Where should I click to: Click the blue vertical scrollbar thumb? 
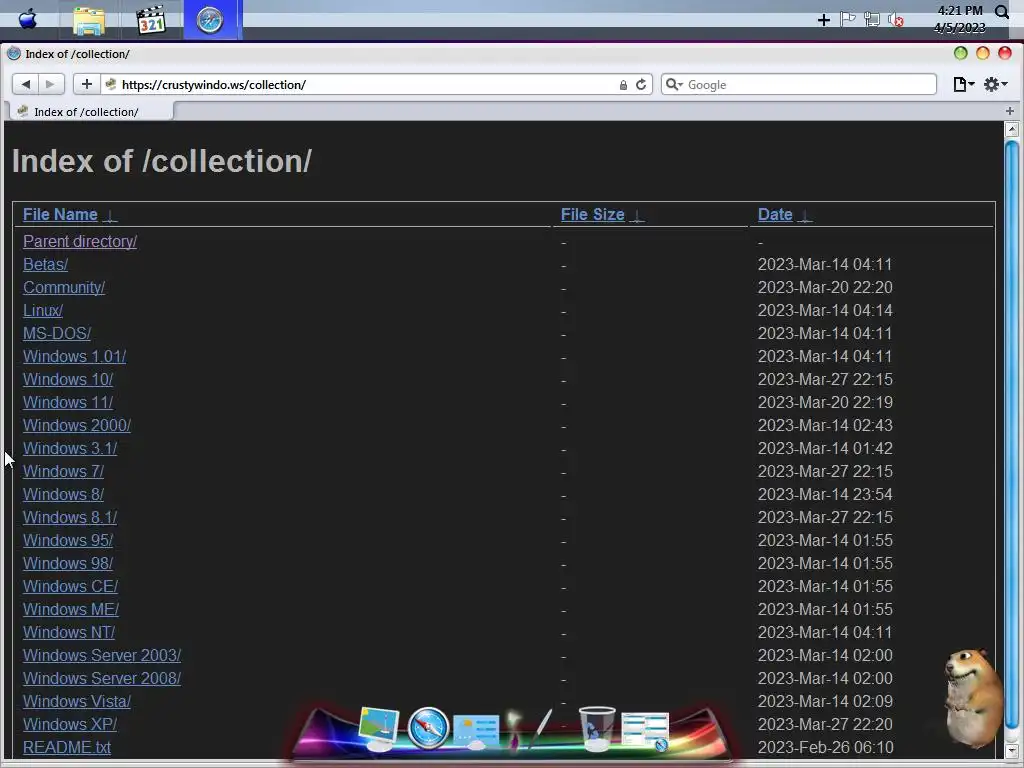(x=1012, y=434)
